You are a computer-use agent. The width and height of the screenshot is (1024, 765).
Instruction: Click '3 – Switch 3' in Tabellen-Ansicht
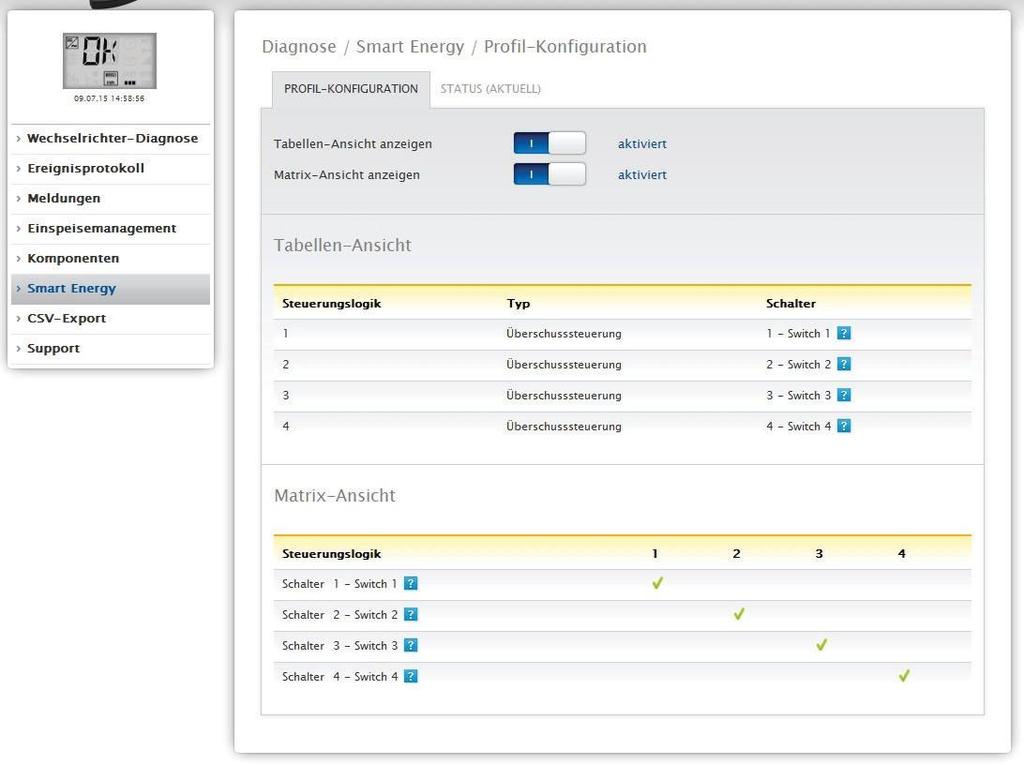(798, 395)
